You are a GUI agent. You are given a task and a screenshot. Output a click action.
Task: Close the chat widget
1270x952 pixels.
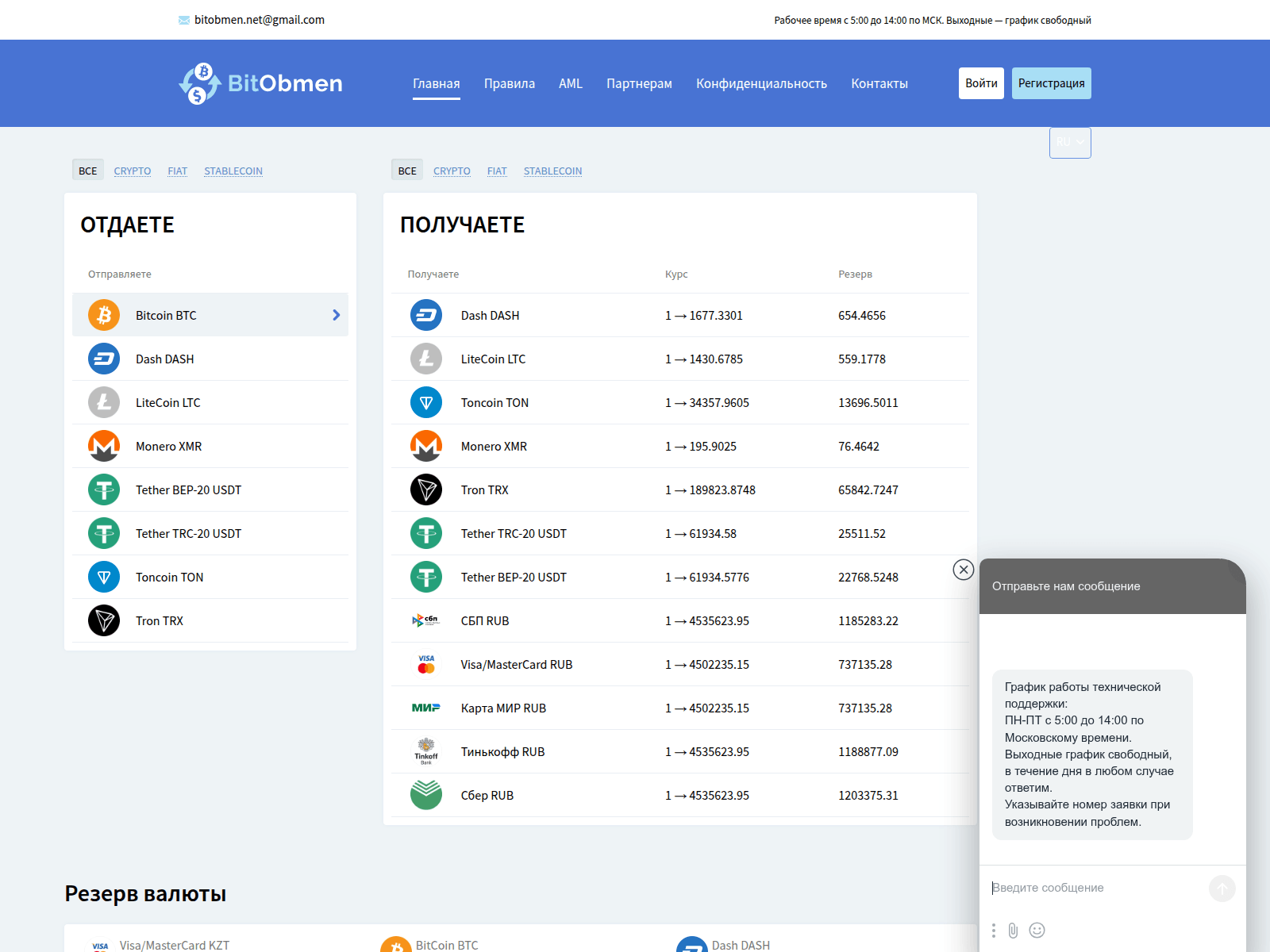(x=963, y=570)
